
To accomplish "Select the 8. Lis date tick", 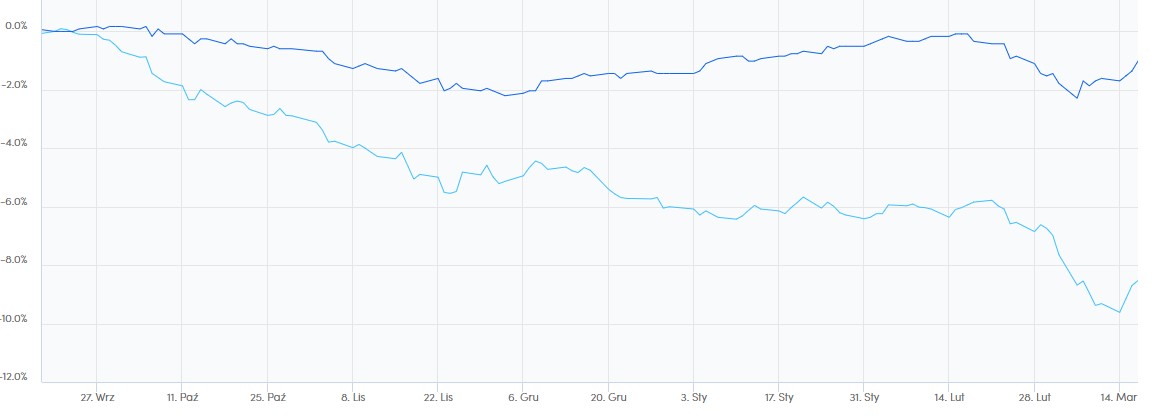I will 355,397.
